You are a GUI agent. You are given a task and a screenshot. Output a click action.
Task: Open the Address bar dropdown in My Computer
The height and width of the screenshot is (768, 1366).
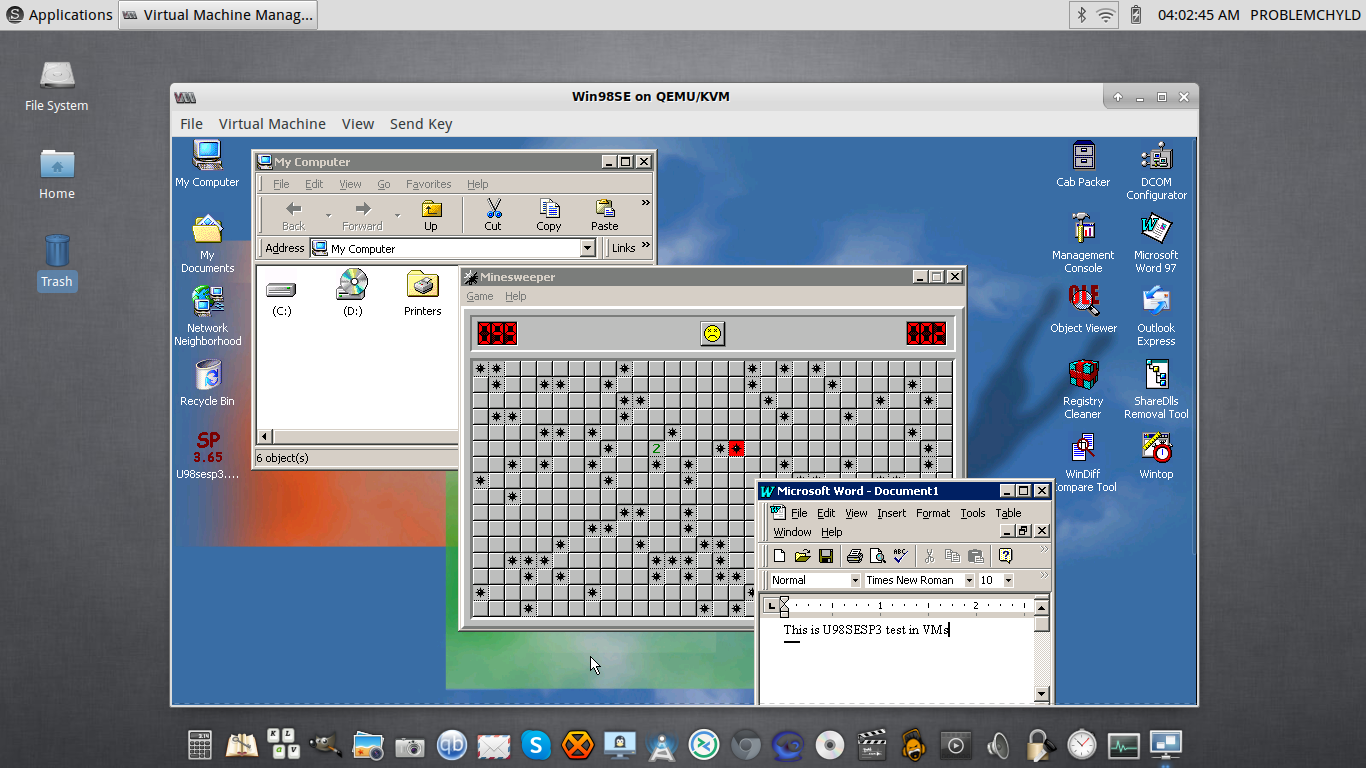pos(588,248)
